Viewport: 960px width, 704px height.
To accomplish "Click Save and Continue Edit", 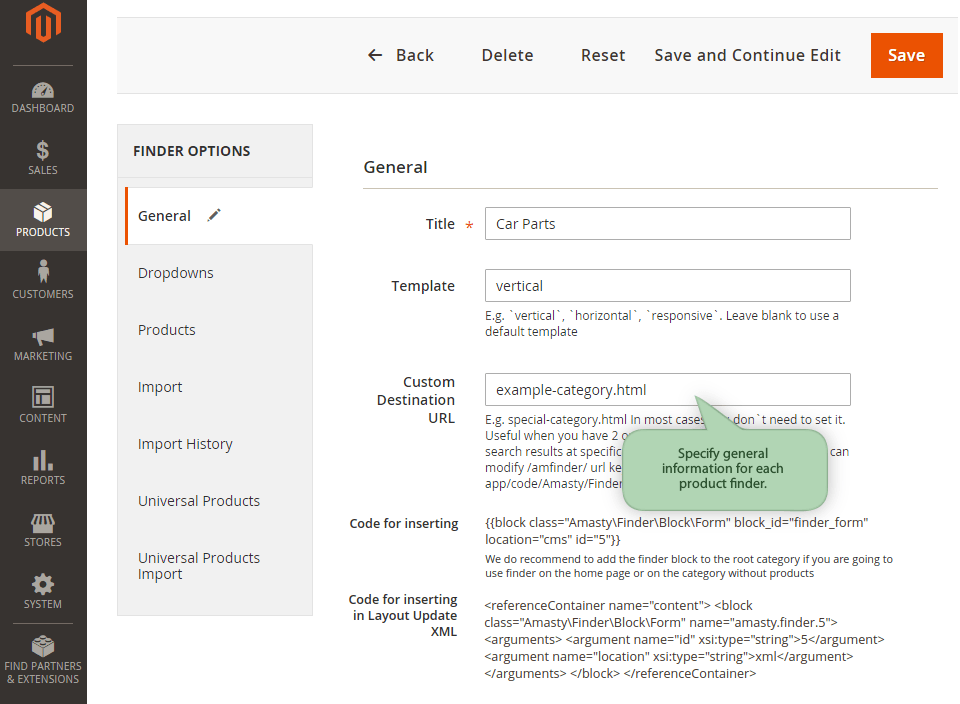I will tap(747, 55).
